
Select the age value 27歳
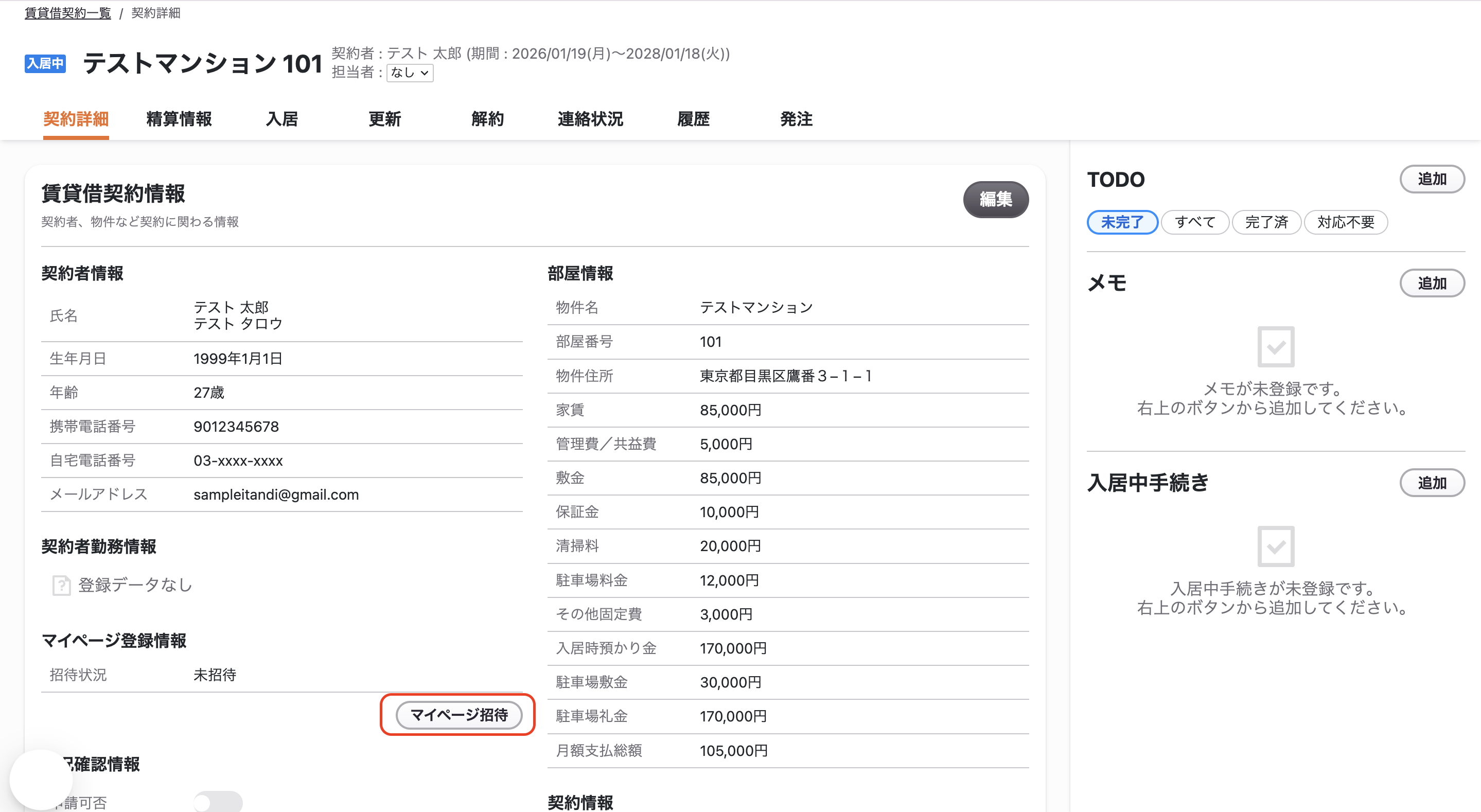pyautogui.click(x=209, y=393)
